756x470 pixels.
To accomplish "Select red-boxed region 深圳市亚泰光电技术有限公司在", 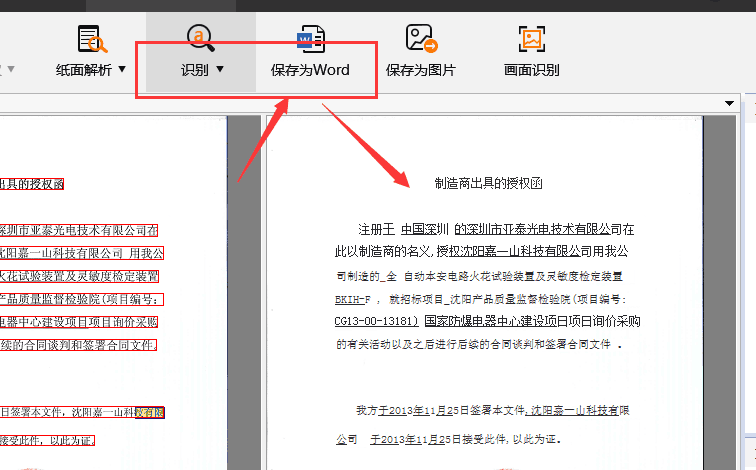I will coord(79,230).
